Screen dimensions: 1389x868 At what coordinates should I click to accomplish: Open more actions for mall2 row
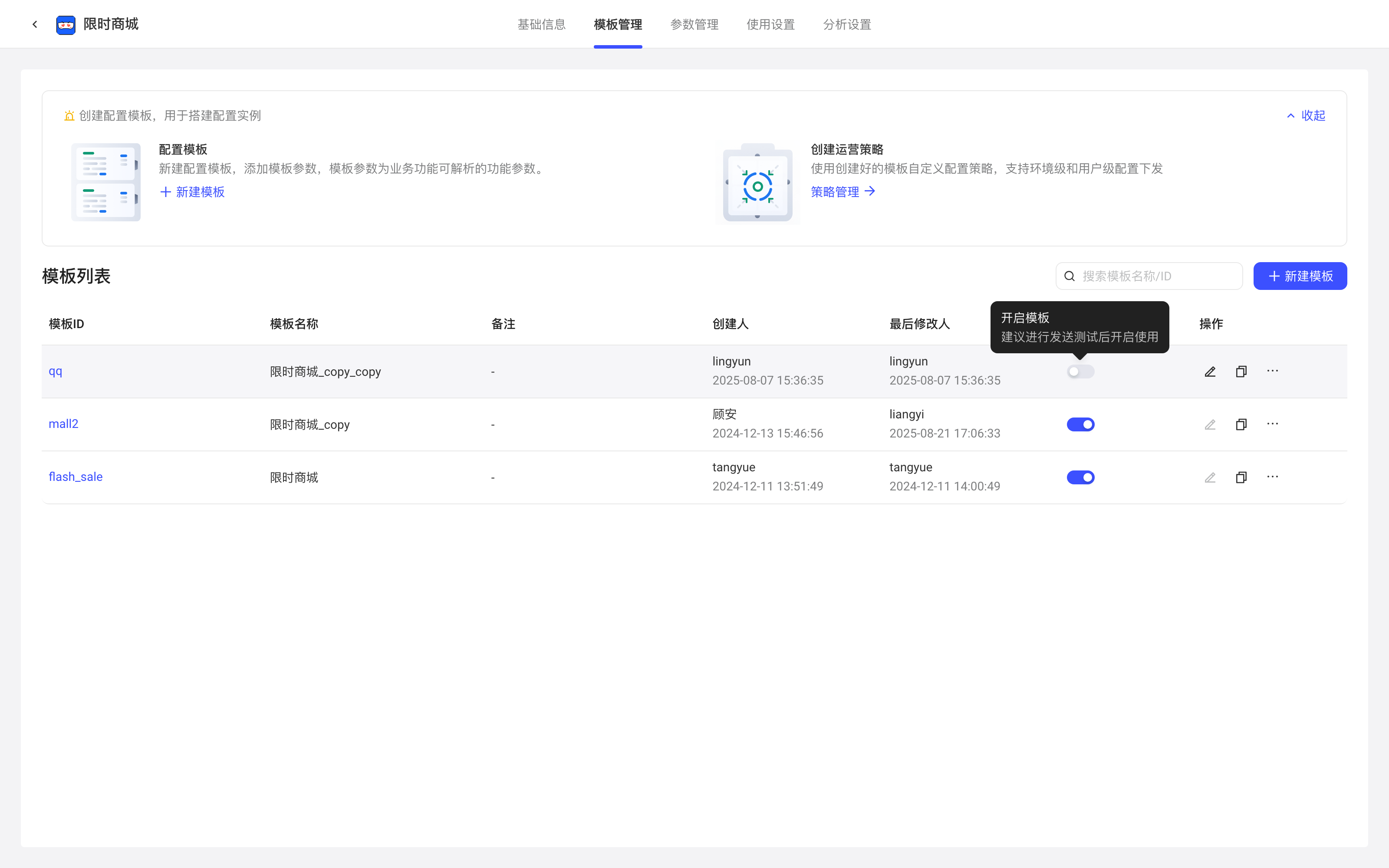[1273, 424]
